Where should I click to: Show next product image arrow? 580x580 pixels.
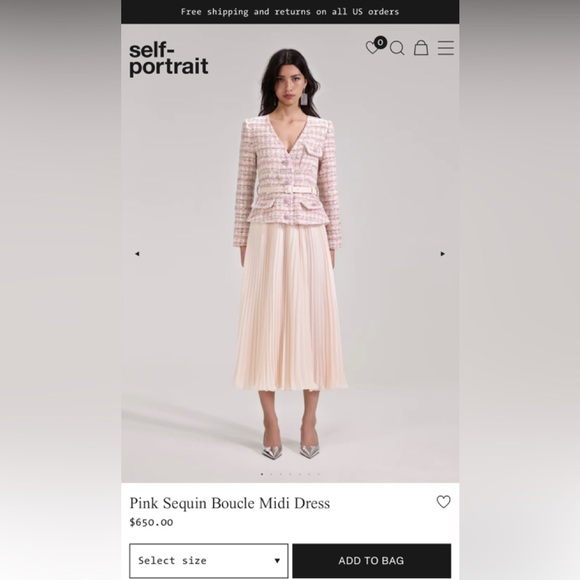[x=442, y=254]
